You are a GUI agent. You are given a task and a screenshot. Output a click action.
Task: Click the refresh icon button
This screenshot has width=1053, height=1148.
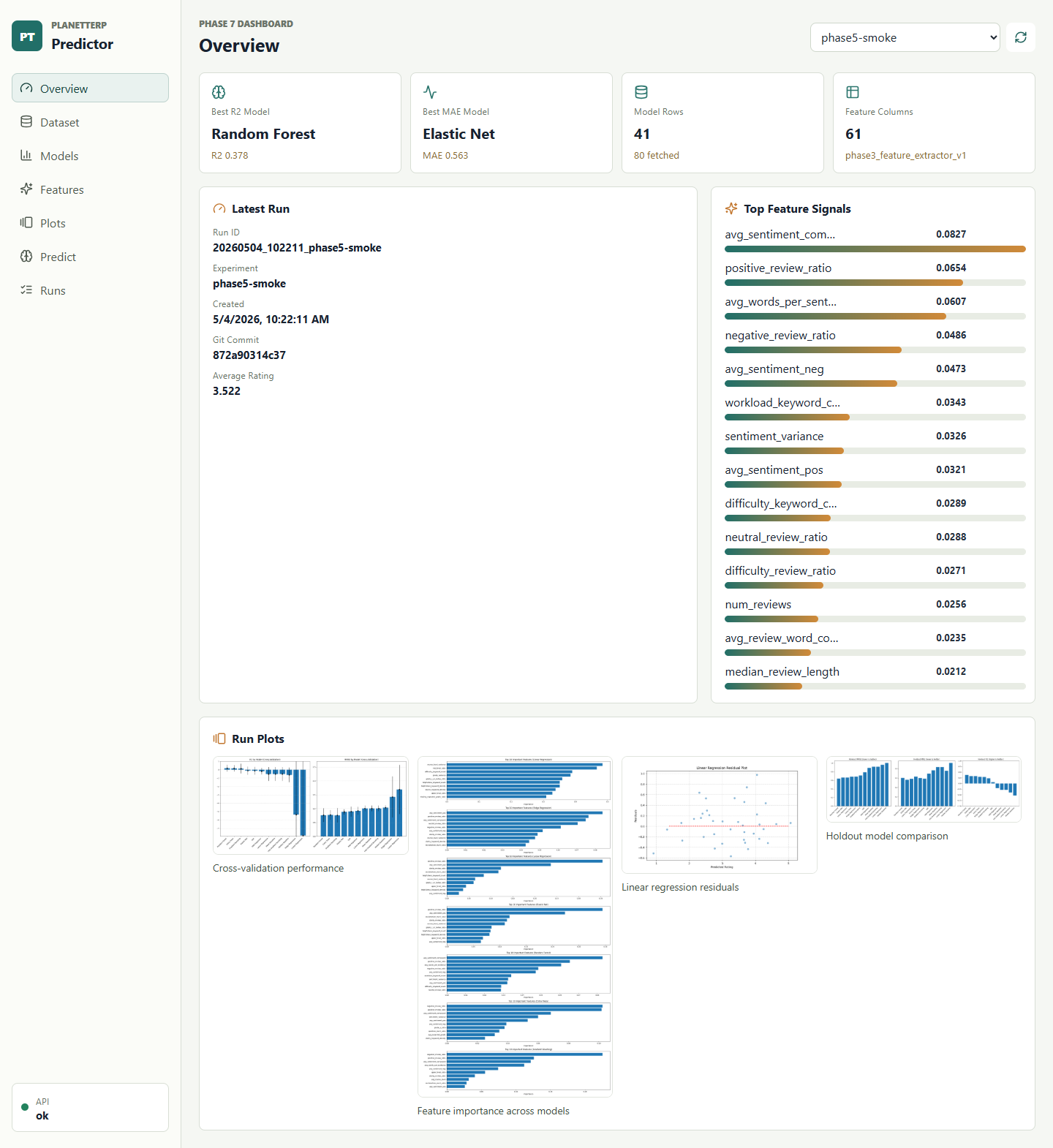point(1021,37)
